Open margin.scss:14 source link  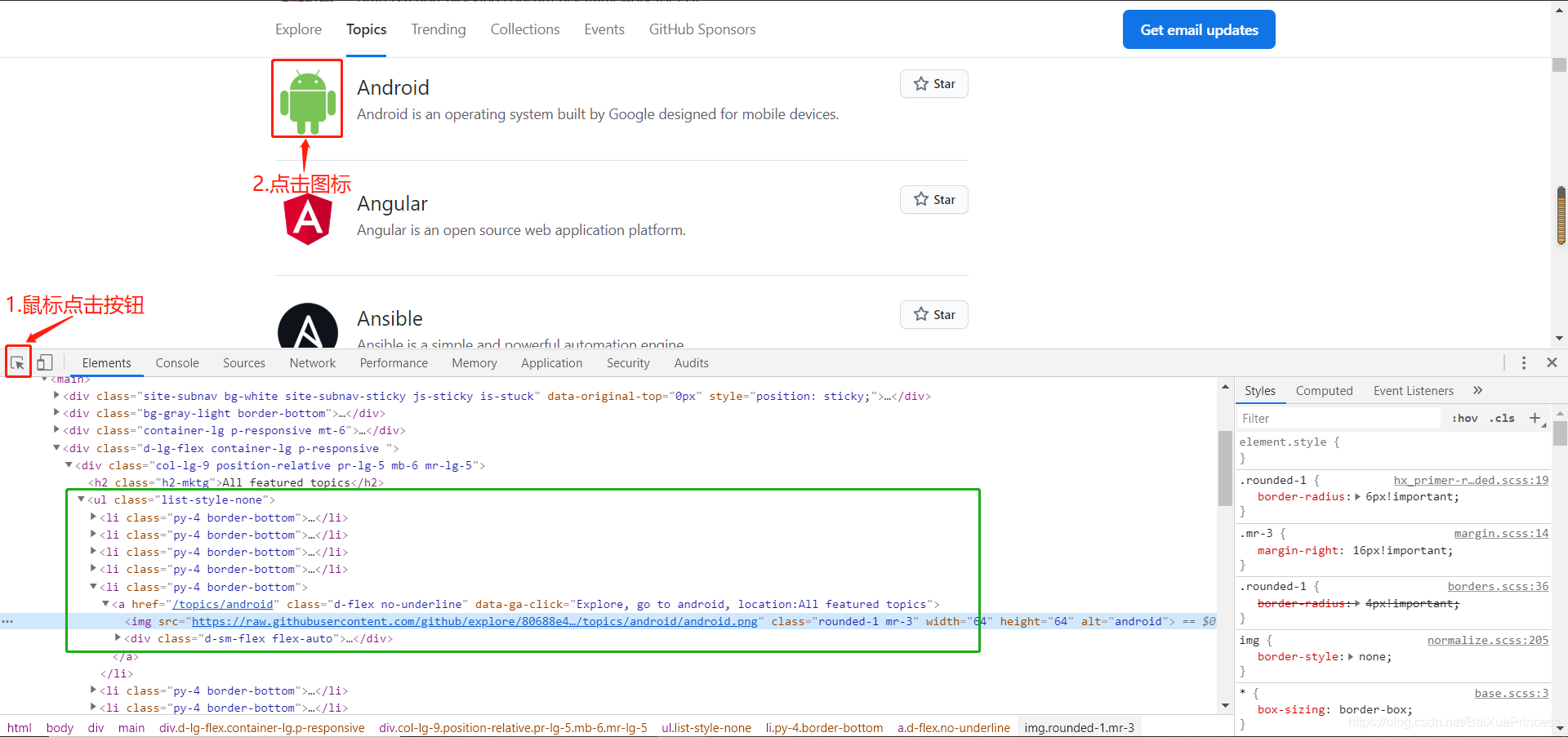1501,534
